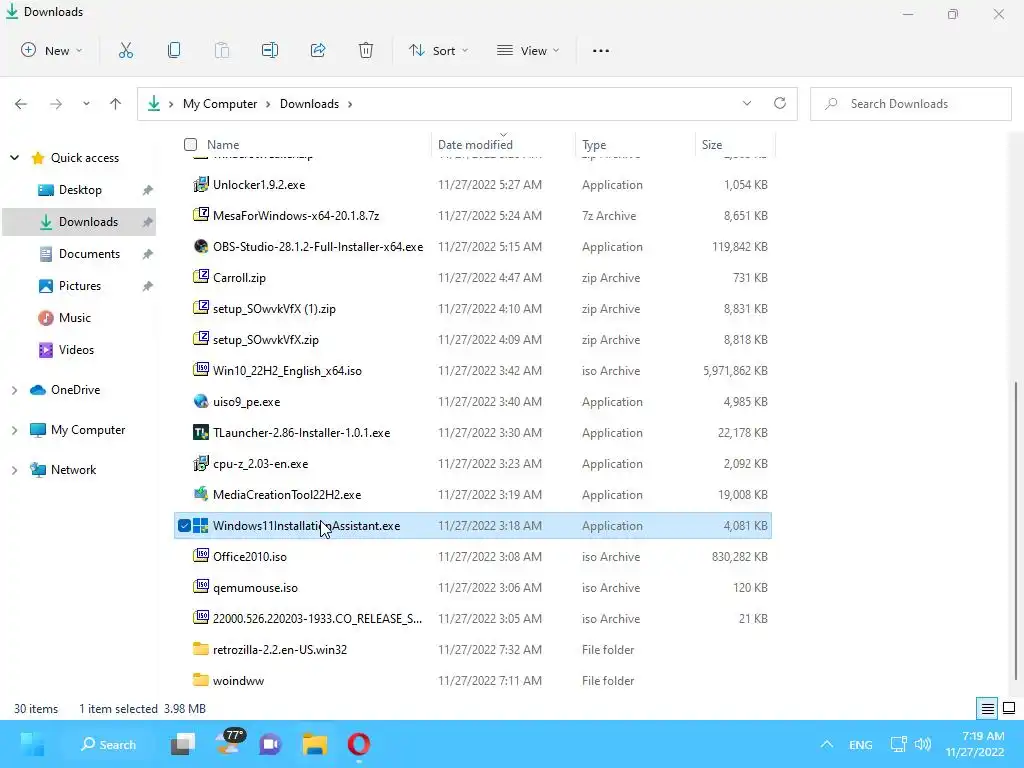Screen dimensions: 1024x768
Task: Open Desktop in Quick access
Action: pyautogui.click(x=80, y=189)
